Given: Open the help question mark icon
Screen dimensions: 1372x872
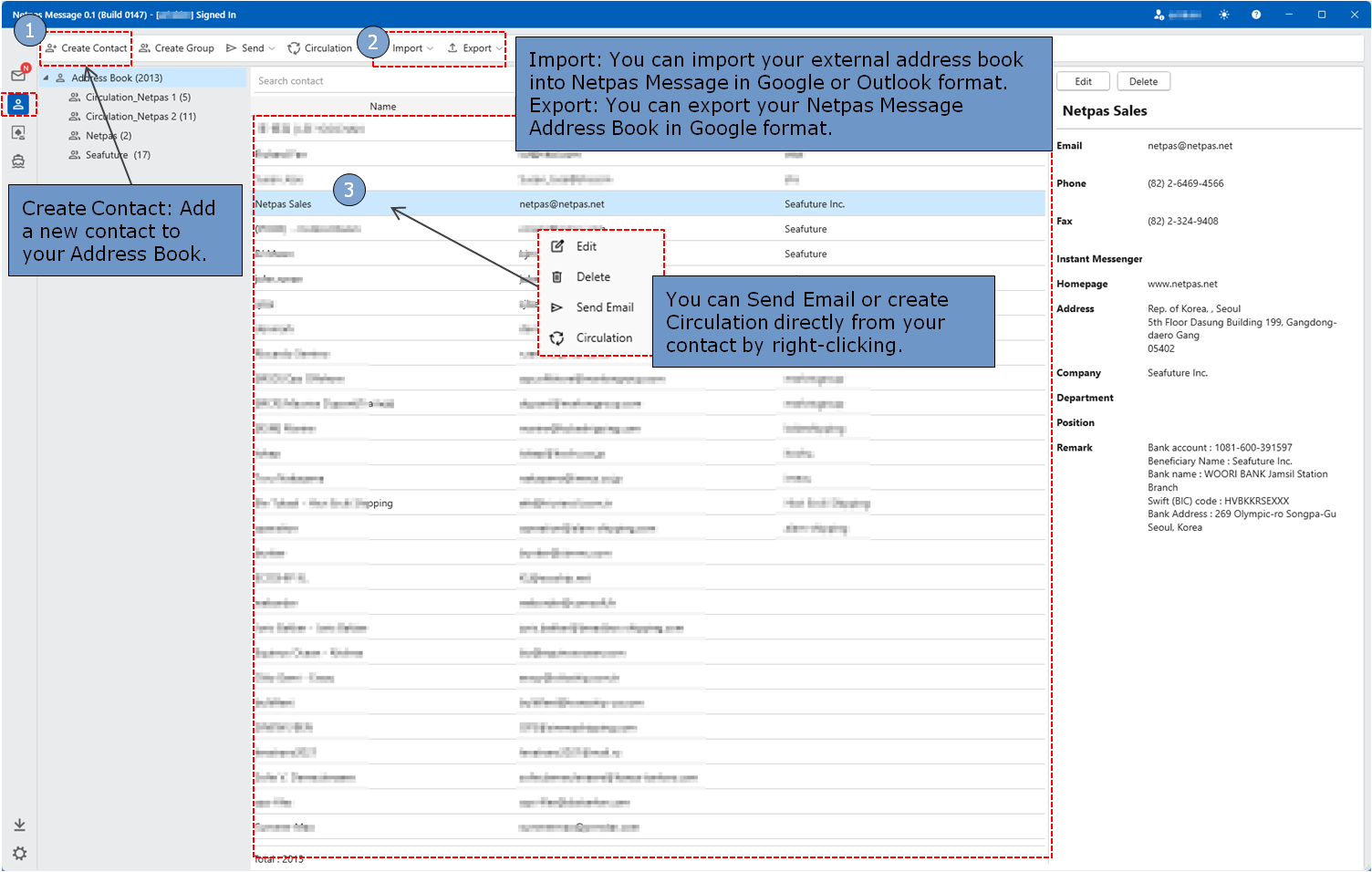Looking at the screenshot, I should (1256, 15).
